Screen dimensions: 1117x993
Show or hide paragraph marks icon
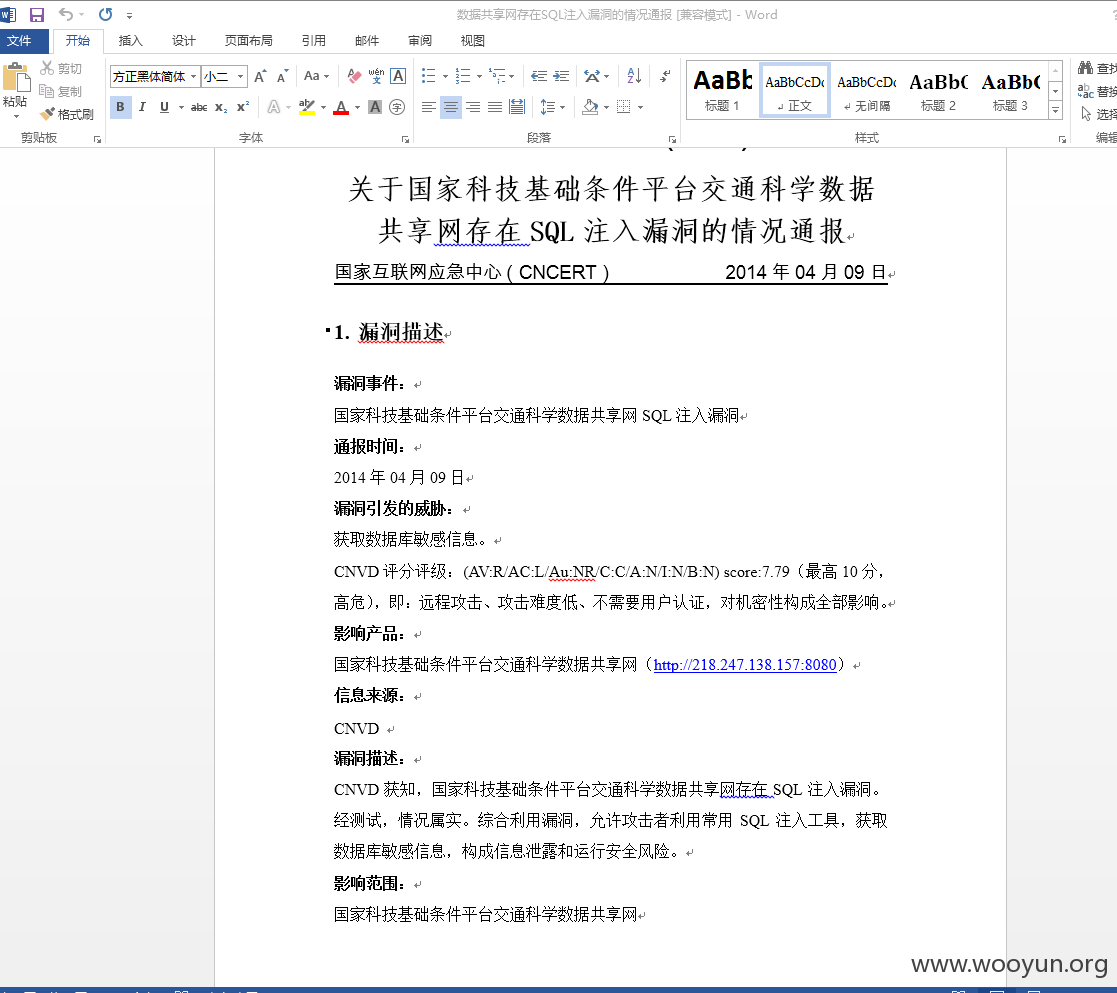(665, 76)
